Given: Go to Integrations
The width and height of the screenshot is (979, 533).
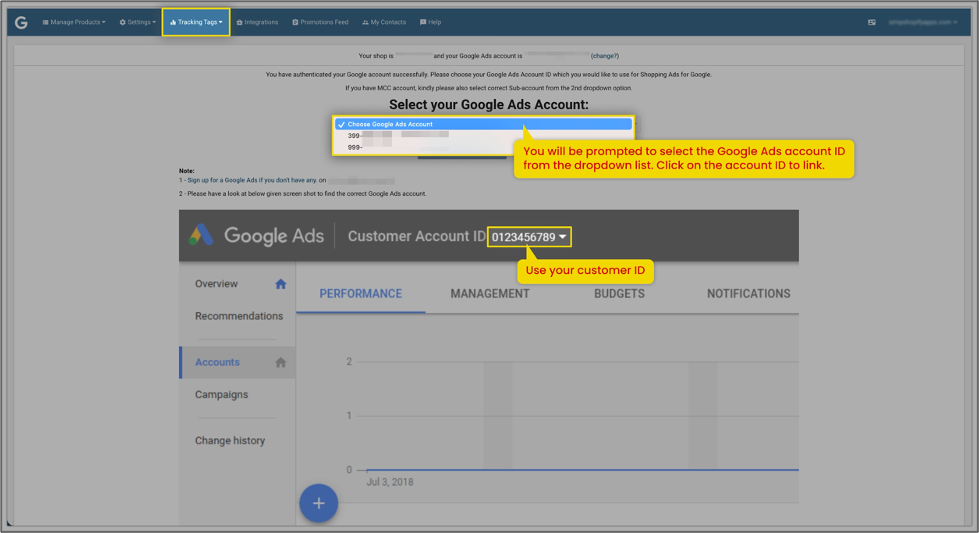Looking at the screenshot, I should 257,22.
